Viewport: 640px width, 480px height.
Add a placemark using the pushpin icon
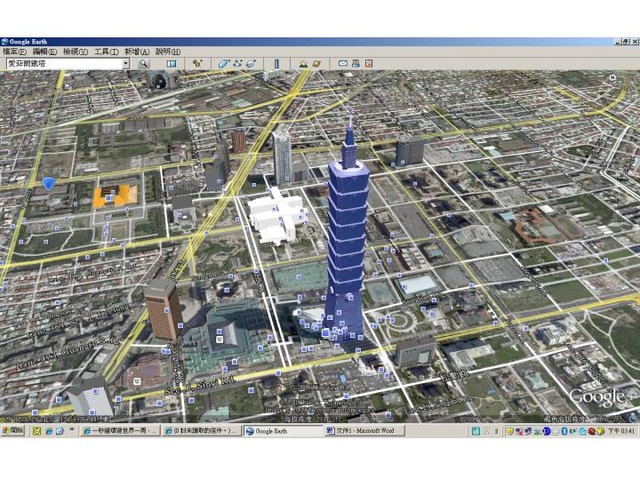198,64
